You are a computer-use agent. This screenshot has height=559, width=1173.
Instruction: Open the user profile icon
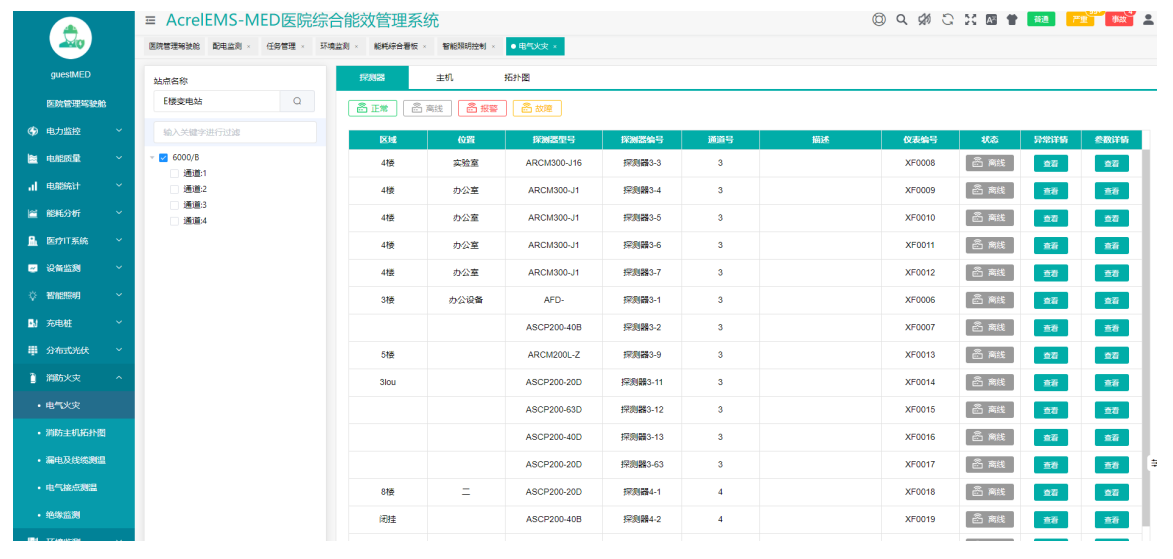[x=1148, y=19]
